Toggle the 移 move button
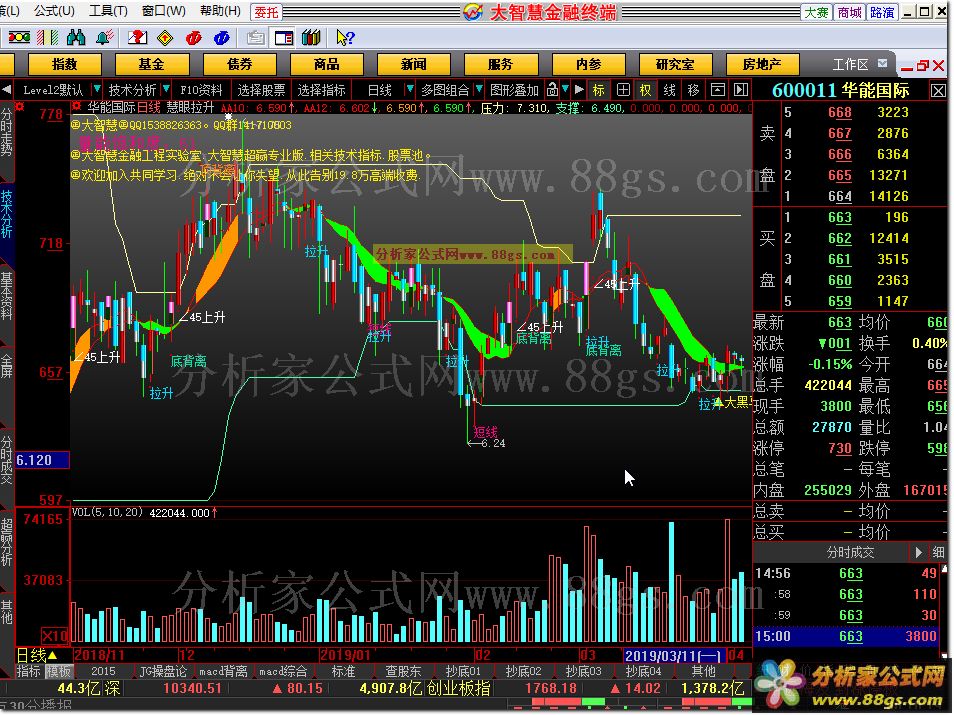Image resolution: width=954 pixels, height=715 pixels. [693, 90]
